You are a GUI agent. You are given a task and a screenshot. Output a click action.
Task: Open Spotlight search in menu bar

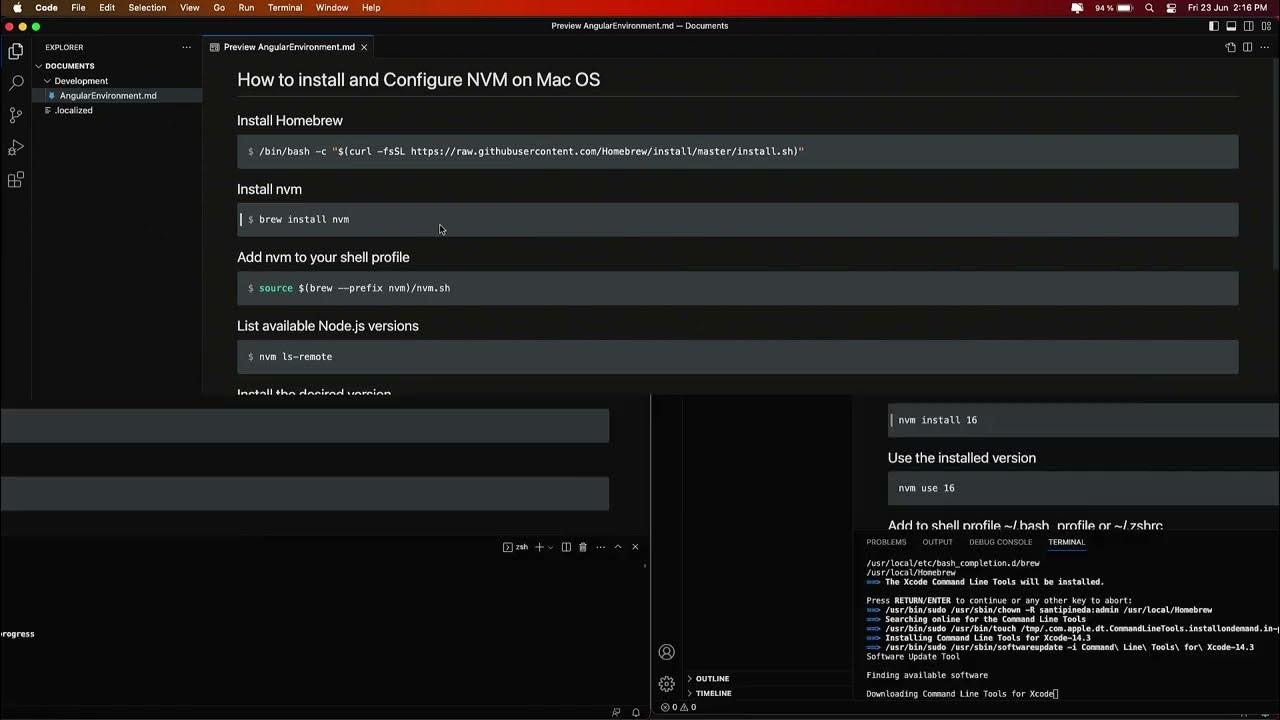1149,8
